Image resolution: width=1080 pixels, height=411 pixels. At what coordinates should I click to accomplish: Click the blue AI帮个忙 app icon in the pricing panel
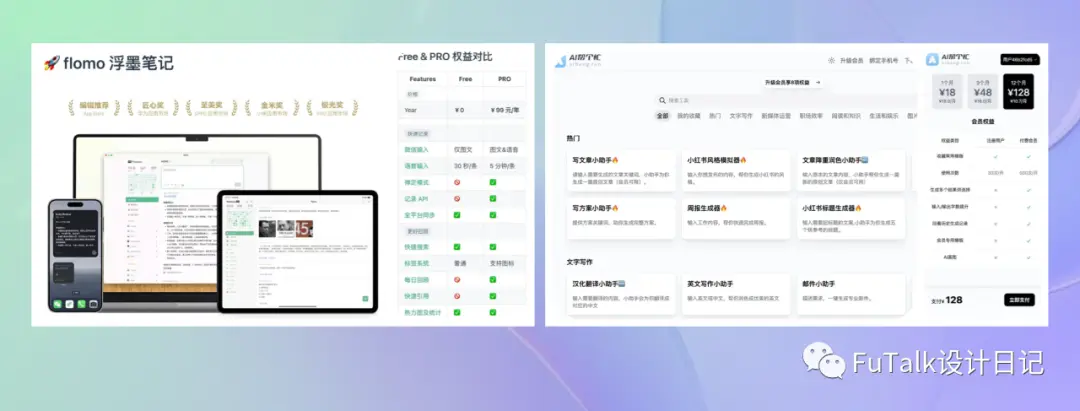click(932, 59)
